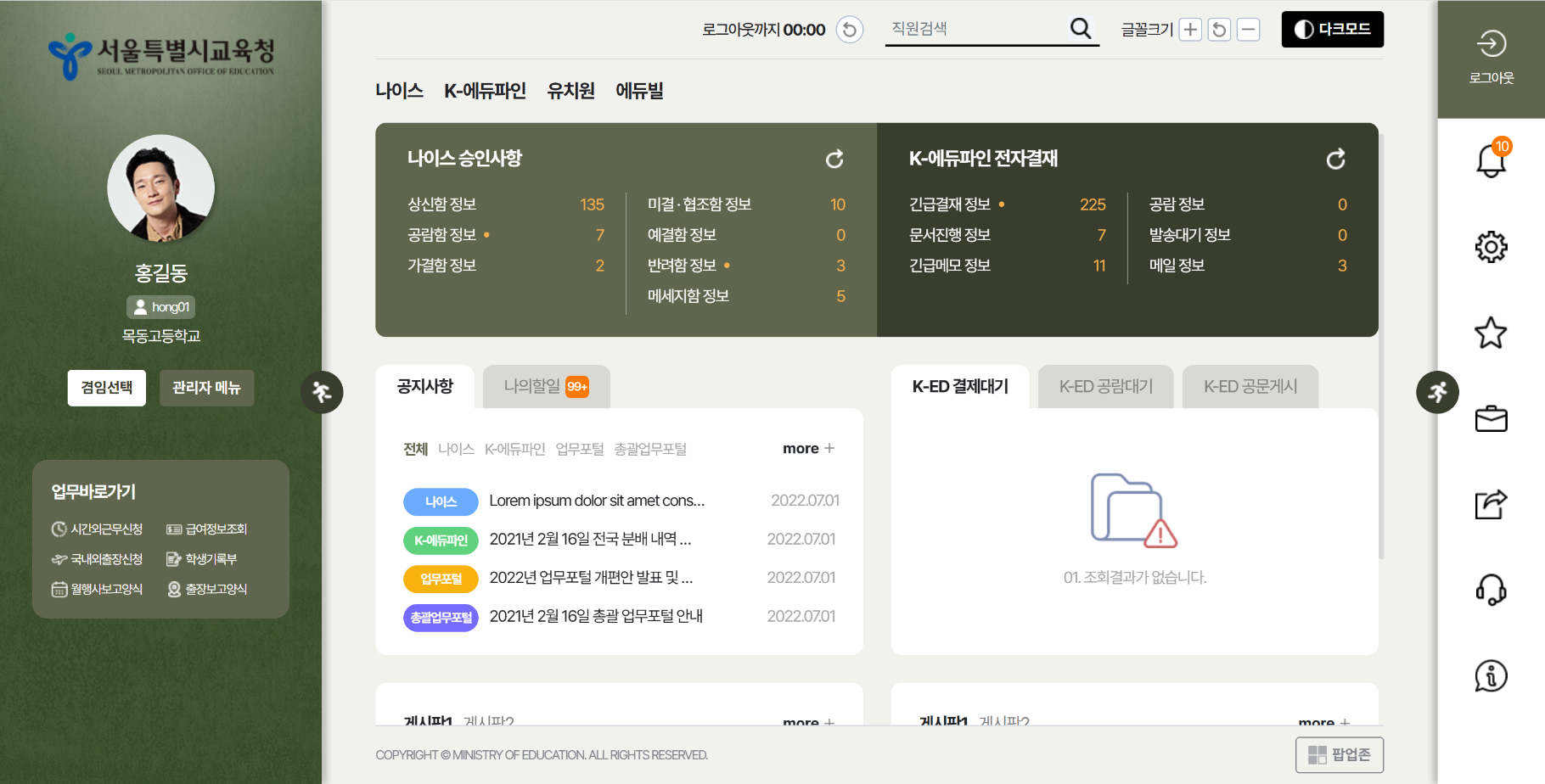
Task: Open the K-에듀파인 top menu
Action: (x=485, y=91)
